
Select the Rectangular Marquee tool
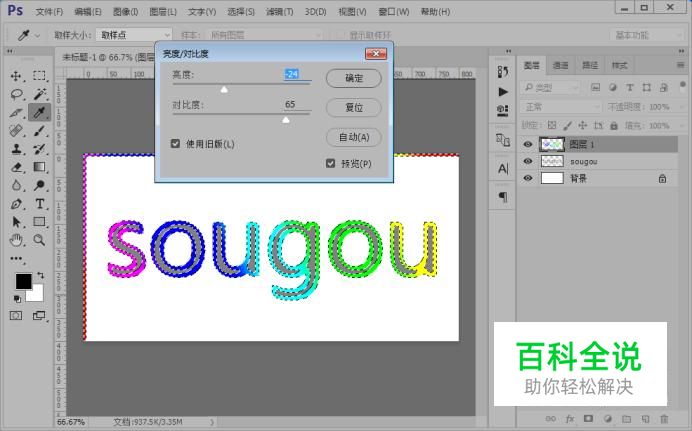[x=39, y=76]
